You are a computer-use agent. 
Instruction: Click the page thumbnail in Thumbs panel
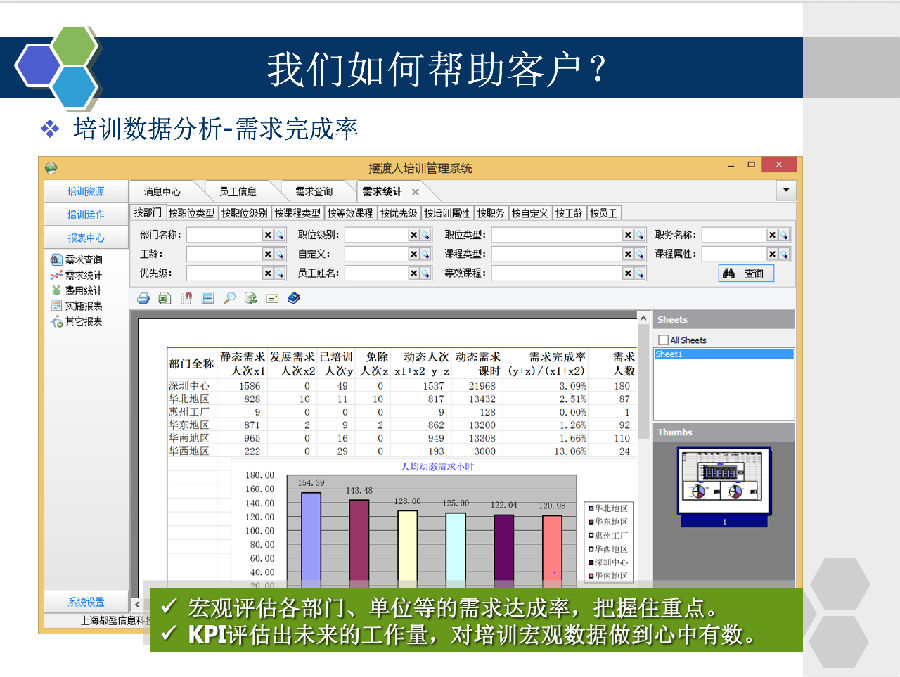click(x=724, y=481)
